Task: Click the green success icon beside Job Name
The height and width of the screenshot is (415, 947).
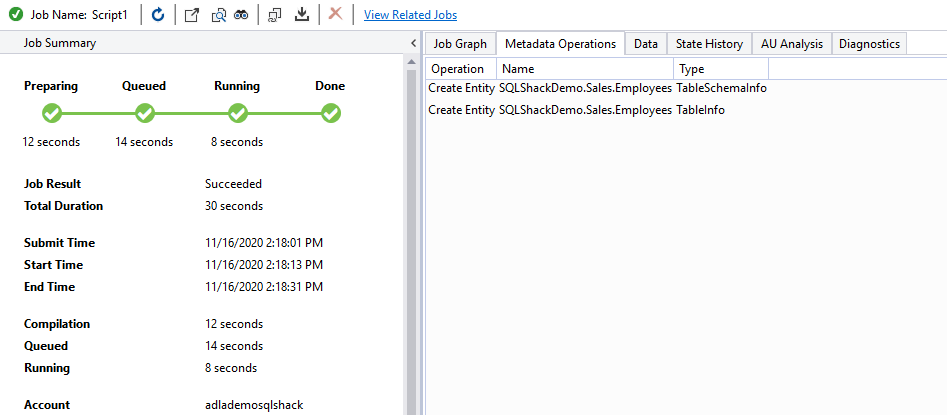Action: tap(16, 14)
